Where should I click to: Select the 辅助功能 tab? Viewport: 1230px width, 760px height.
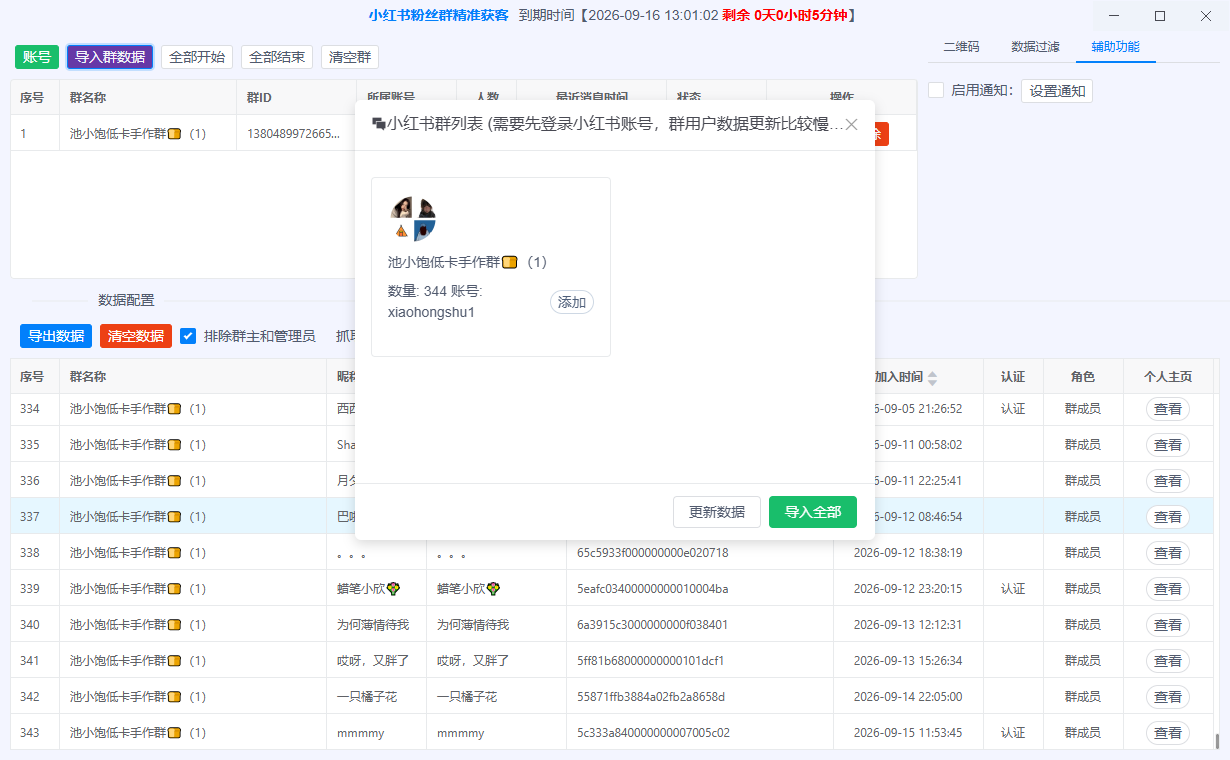pyautogui.click(x=1115, y=47)
